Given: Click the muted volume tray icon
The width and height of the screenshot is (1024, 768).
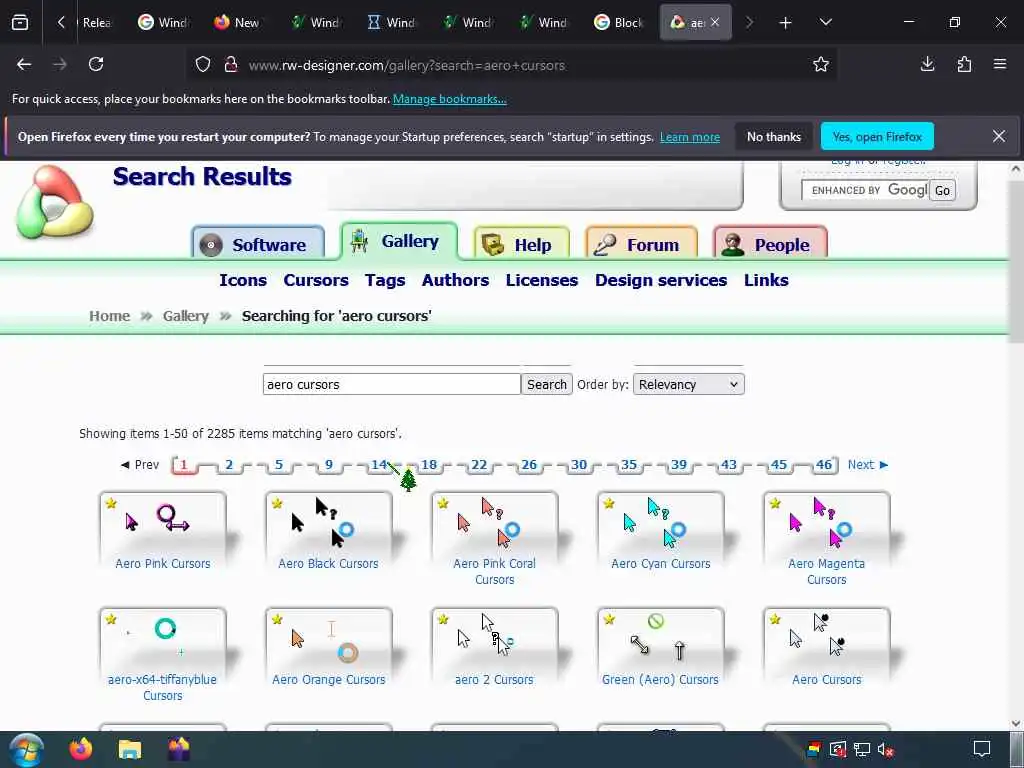Looking at the screenshot, I should point(885,750).
